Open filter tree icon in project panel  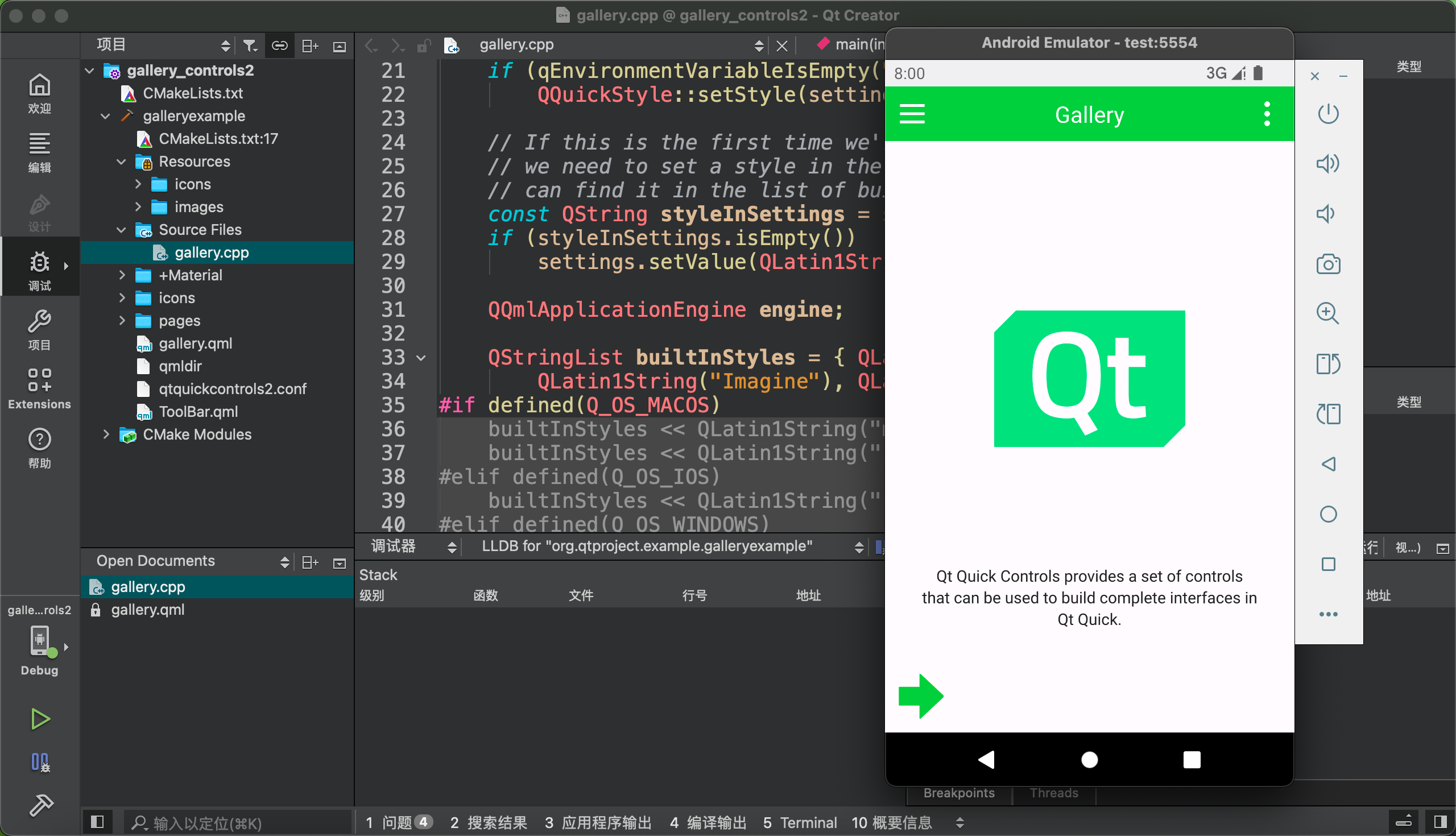pyautogui.click(x=249, y=45)
